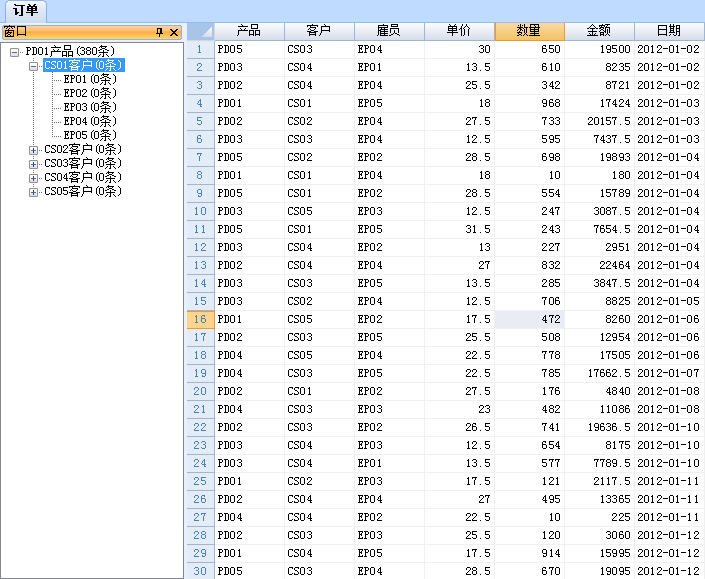Image resolution: width=705 pixels, height=579 pixels.
Task: Click amount cell 225 in row 27
Action: [x=599, y=517]
